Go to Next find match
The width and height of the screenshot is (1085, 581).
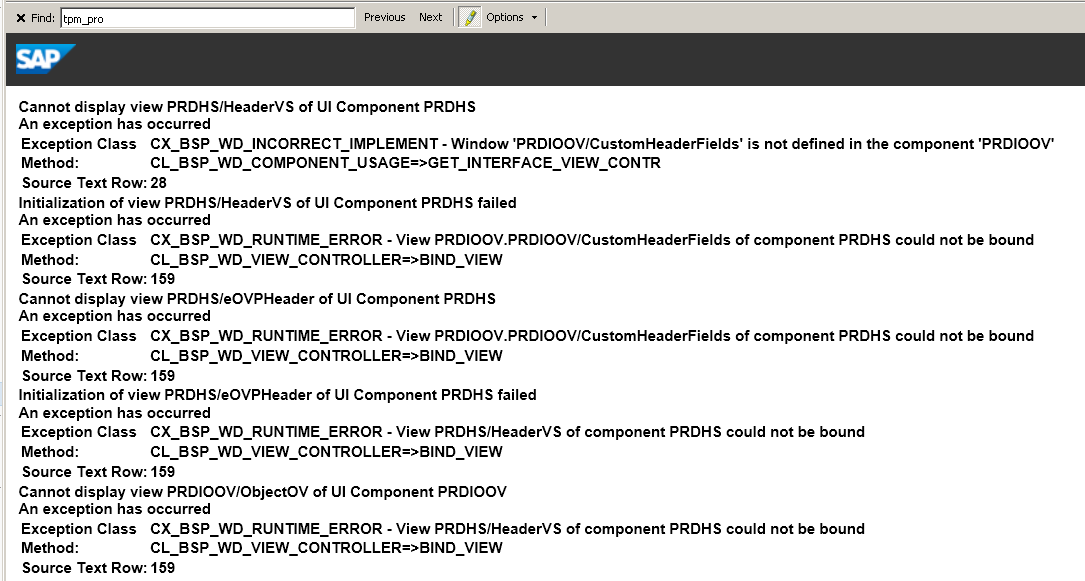click(x=430, y=17)
